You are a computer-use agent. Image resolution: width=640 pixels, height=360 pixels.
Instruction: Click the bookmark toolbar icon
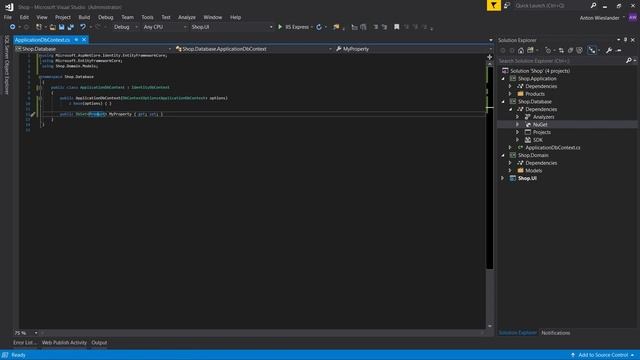pos(396,27)
